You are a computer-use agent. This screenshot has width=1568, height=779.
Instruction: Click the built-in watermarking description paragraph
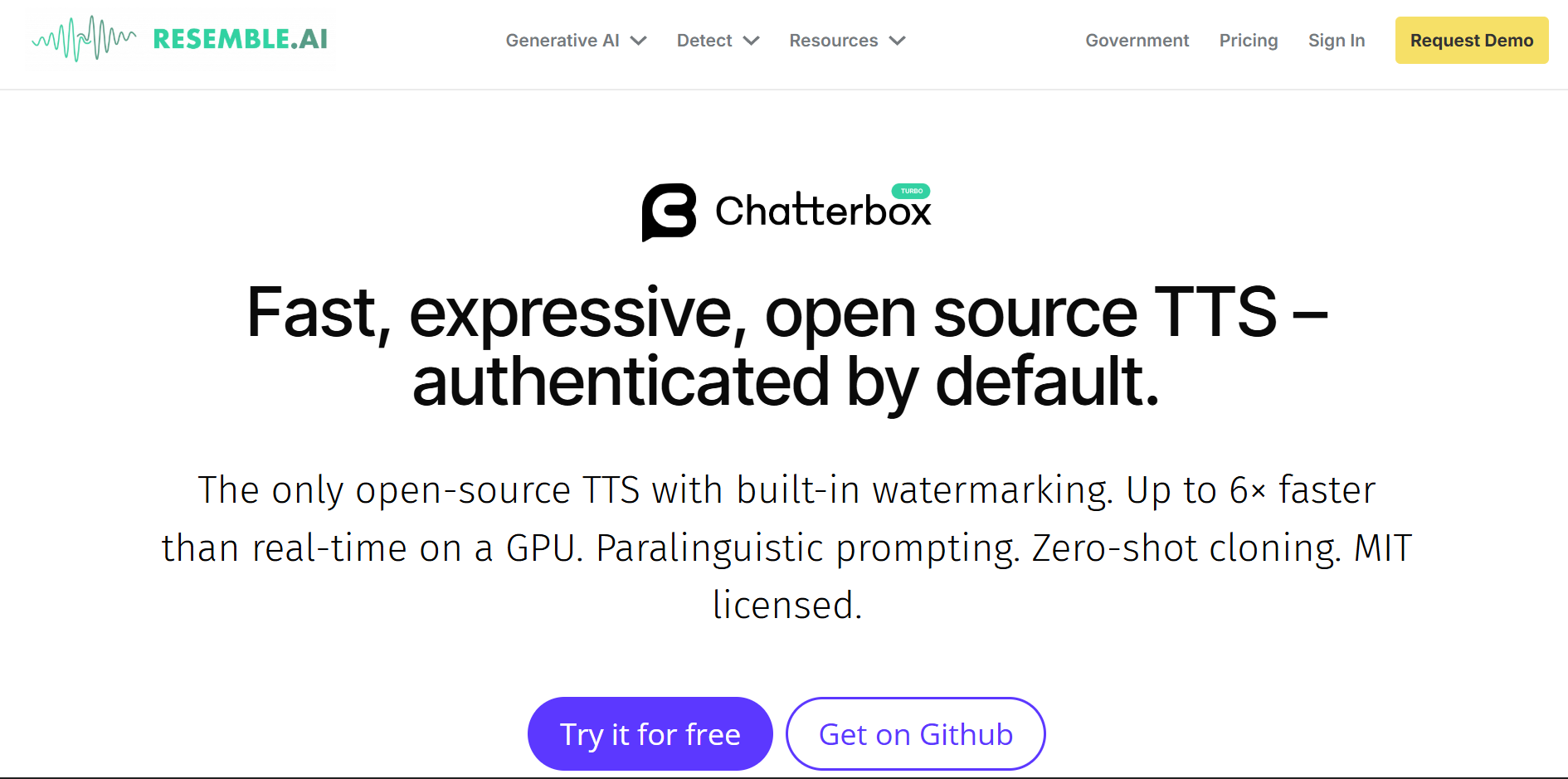click(x=786, y=548)
